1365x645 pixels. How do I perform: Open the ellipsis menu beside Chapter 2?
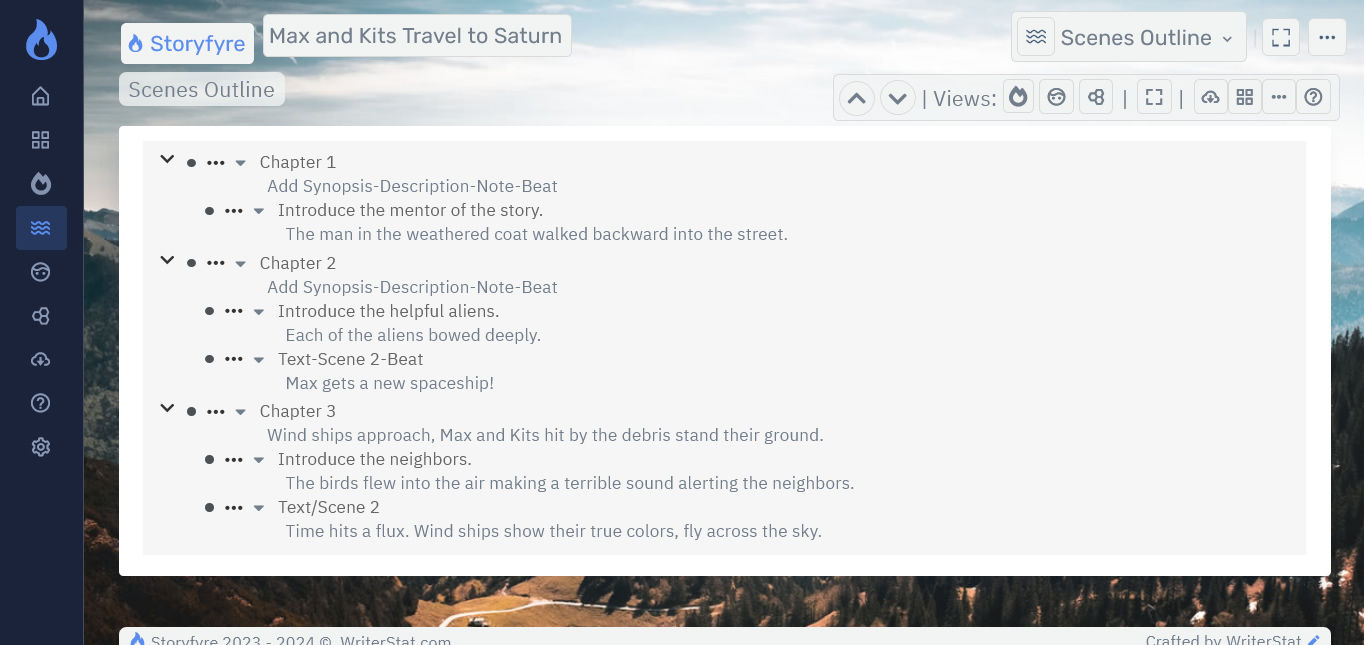pos(214,262)
